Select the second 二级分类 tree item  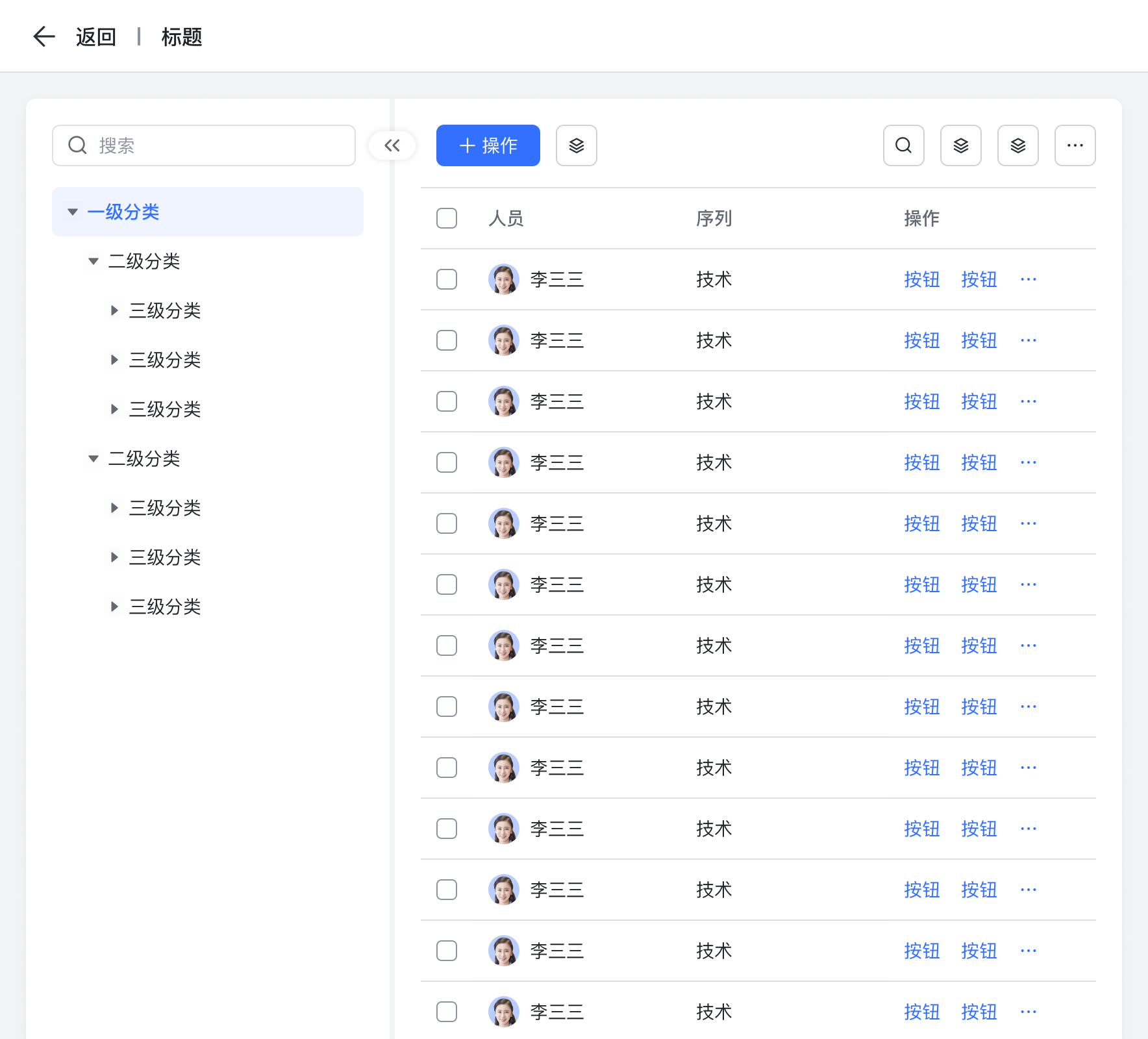point(144,458)
